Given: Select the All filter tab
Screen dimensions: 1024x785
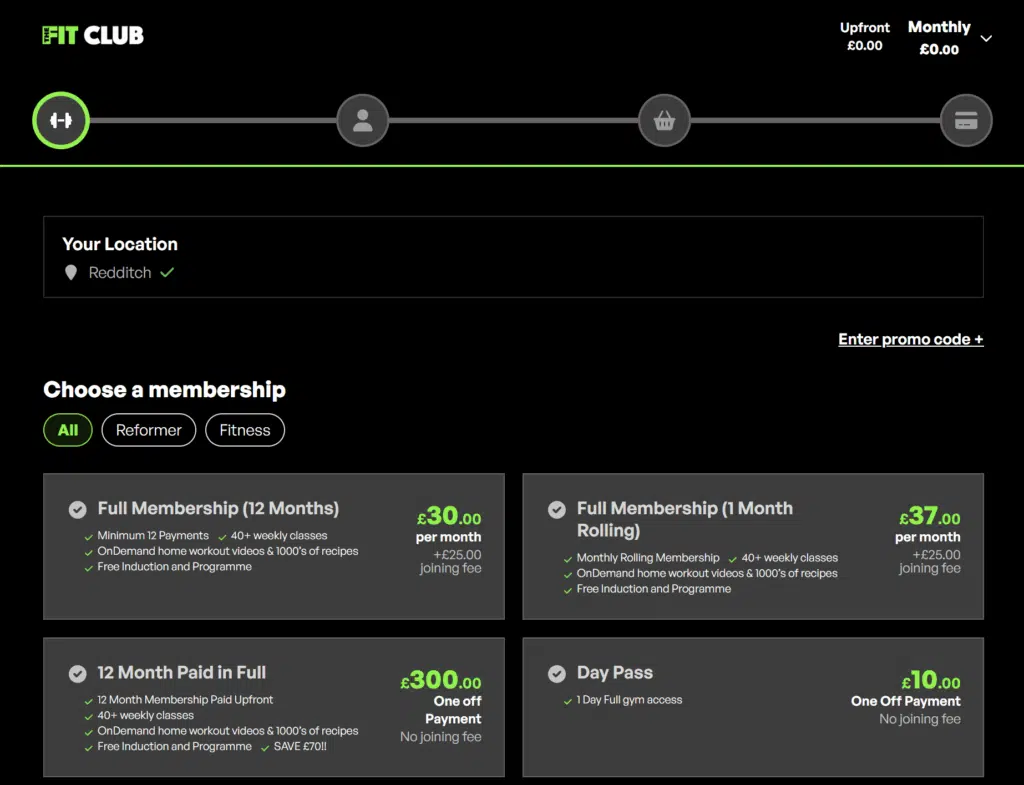Looking at the screenshot, I should point(67,430).
